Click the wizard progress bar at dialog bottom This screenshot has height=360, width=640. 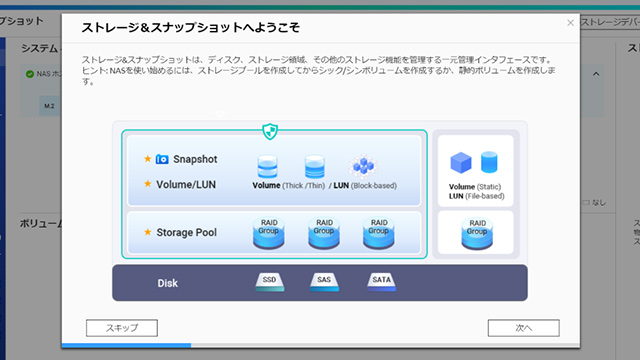[320, 345]
